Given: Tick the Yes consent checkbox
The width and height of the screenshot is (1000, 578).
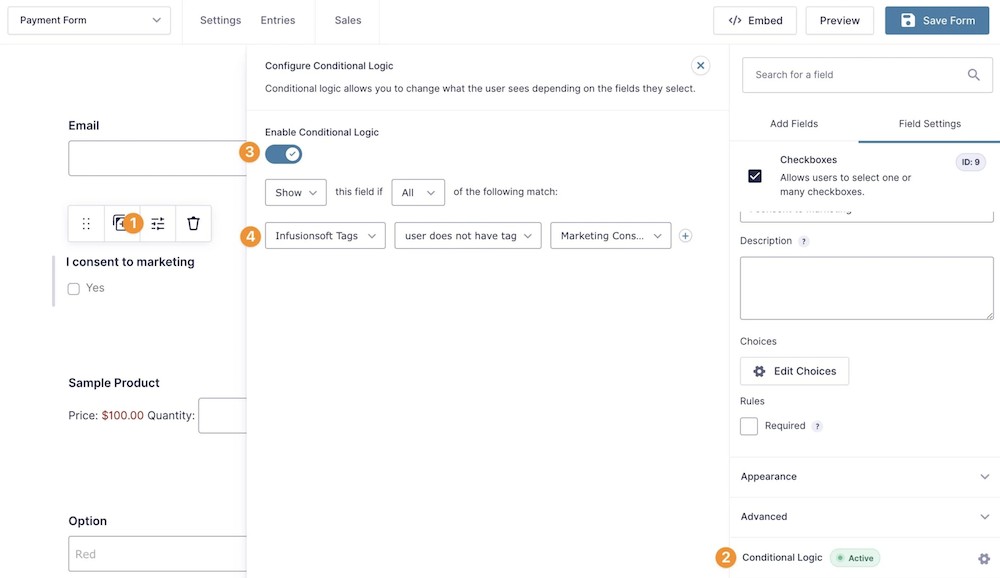Looking at the screenshot, I should point(73,288).
